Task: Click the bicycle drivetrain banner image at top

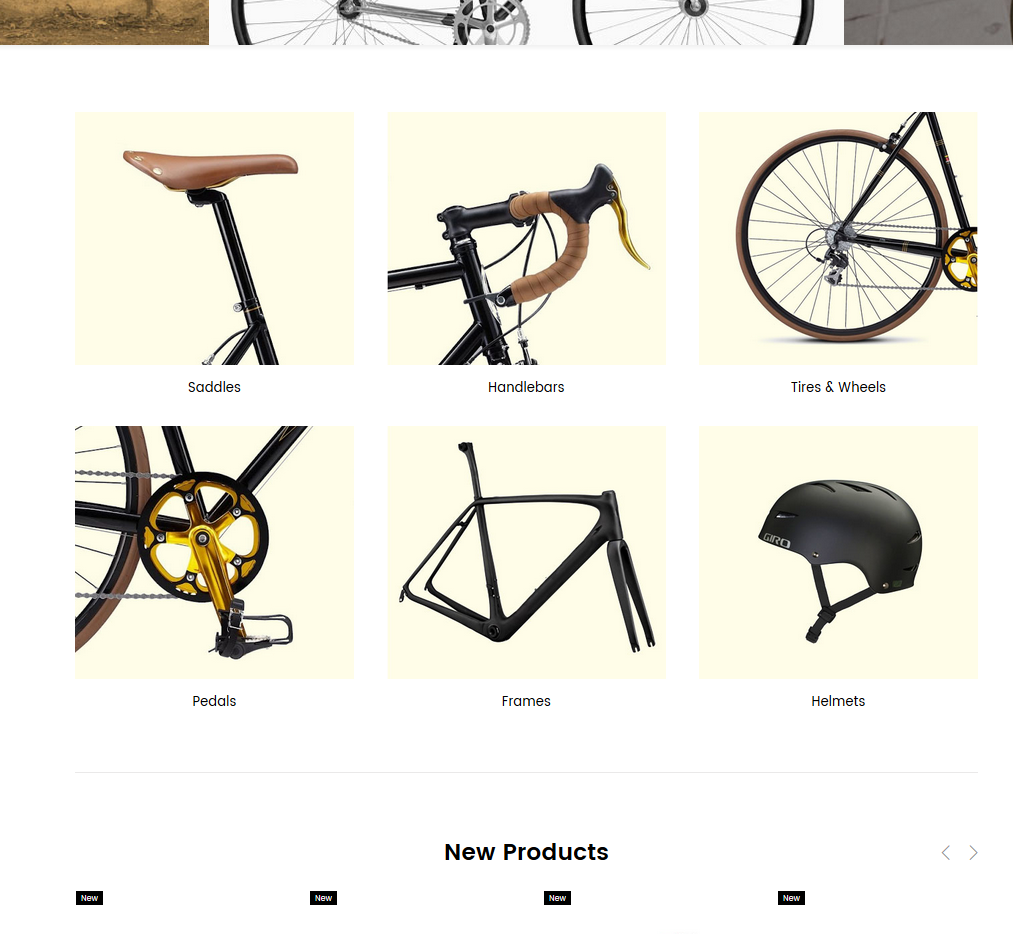Action: point(527,22)
